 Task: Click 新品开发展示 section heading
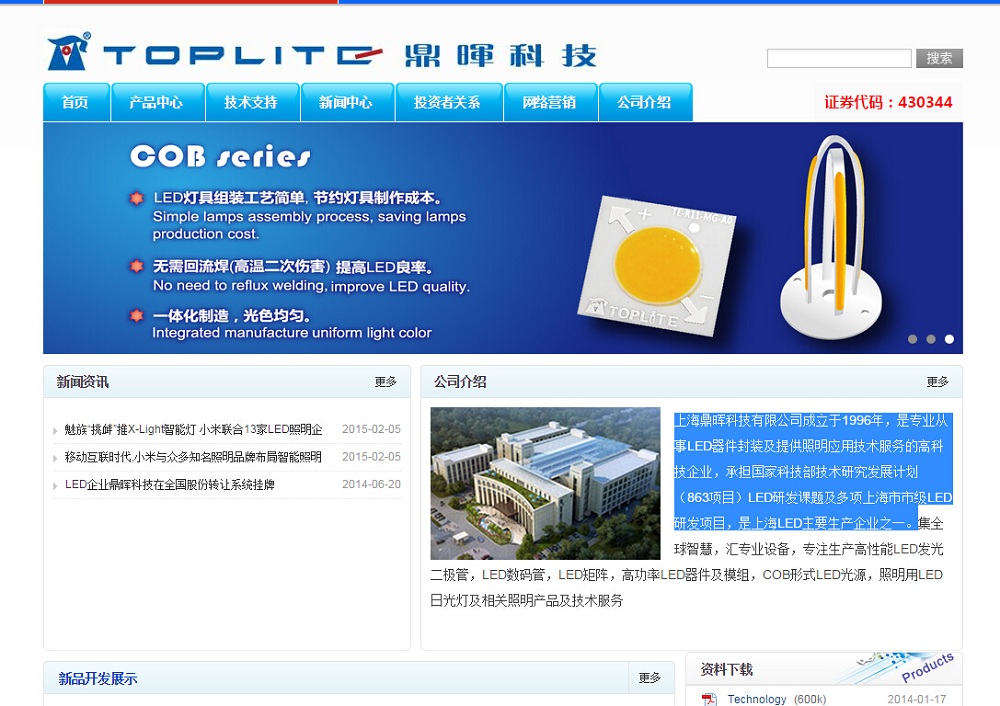point(98,679)
